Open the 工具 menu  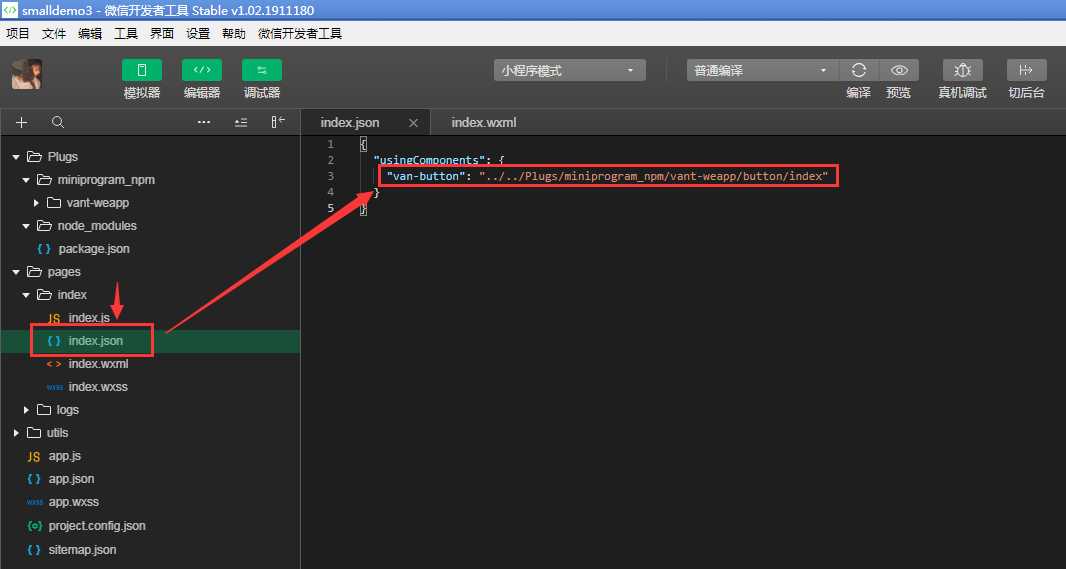click(x=126, y=33)
